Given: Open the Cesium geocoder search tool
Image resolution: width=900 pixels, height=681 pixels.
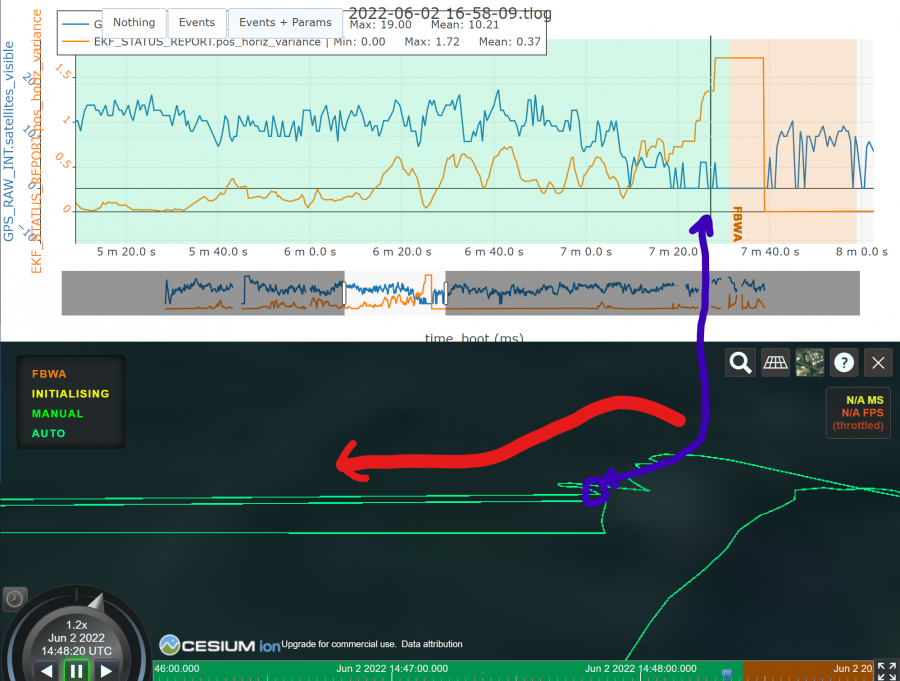Looking at the screenshot, I should click(x=740, y=362).
